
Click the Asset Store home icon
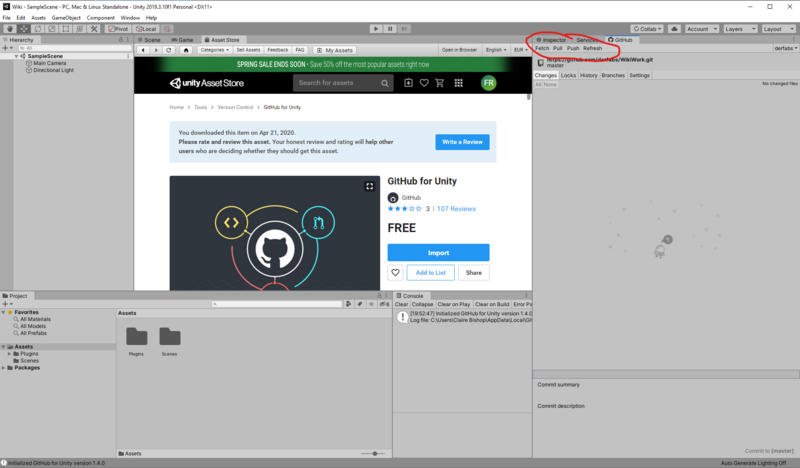pos(186,49)
